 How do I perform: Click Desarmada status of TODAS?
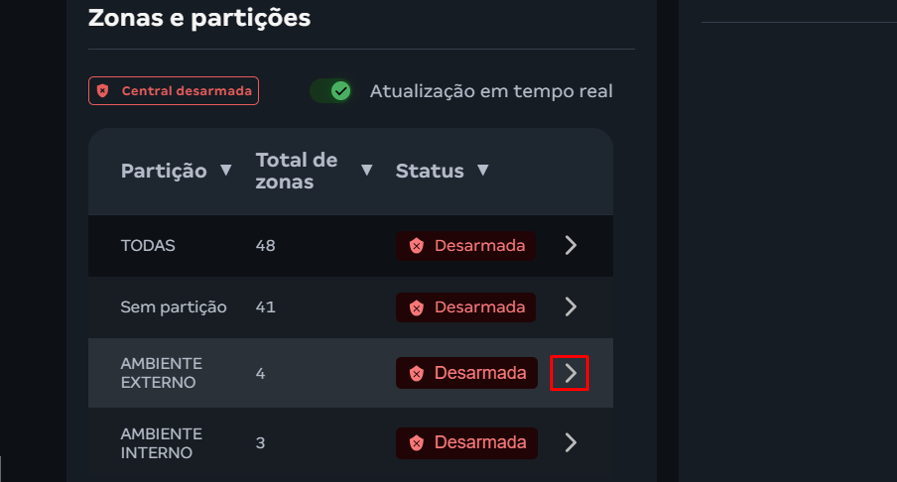click(x=466, y=246)
